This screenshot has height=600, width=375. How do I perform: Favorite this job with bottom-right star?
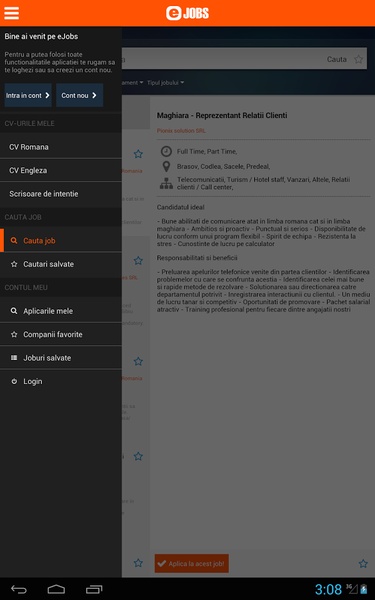click(363, 563)
